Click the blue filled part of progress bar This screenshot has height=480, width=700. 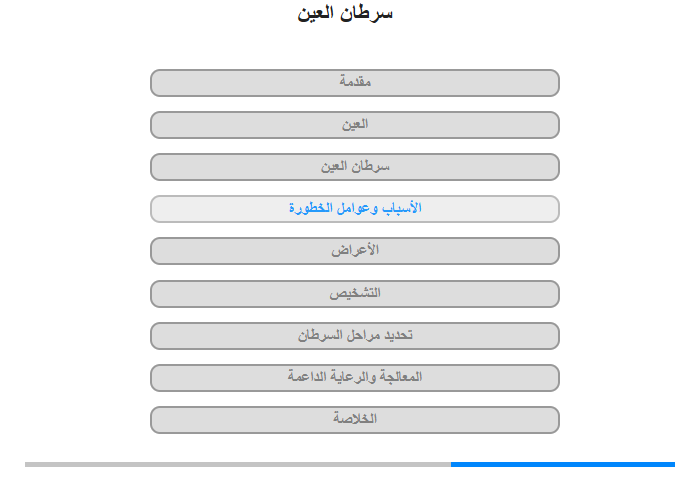click(x=562, y=464)
